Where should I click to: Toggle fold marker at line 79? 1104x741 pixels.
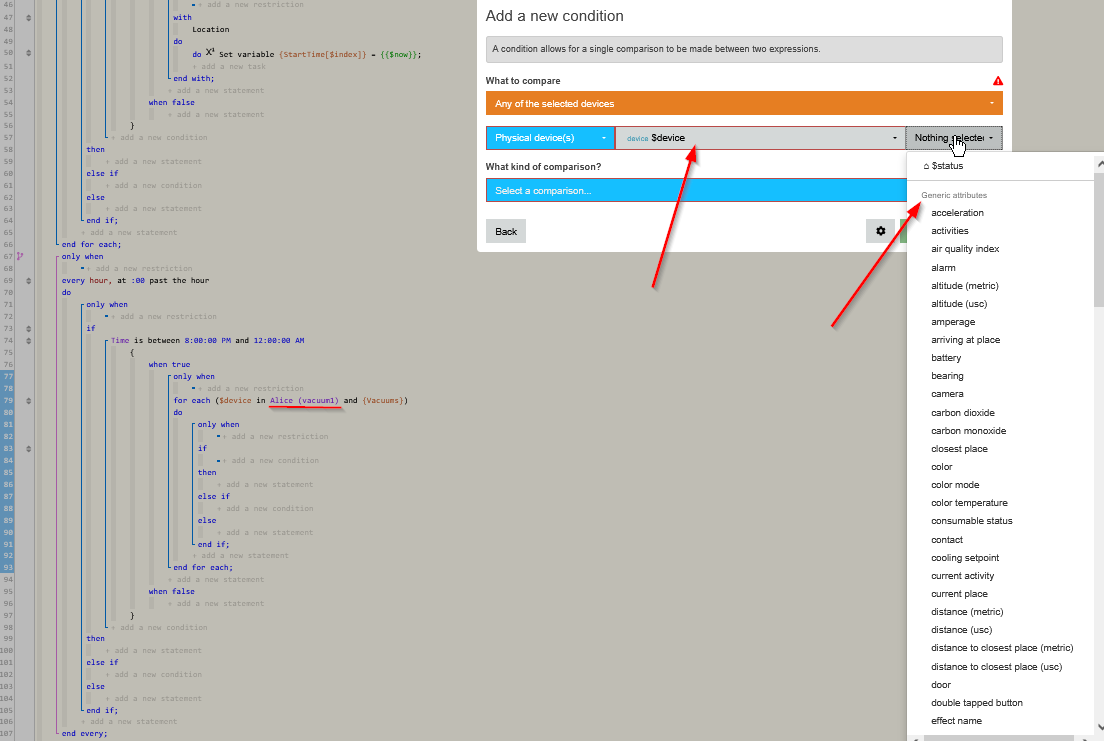tap(28, 401)
